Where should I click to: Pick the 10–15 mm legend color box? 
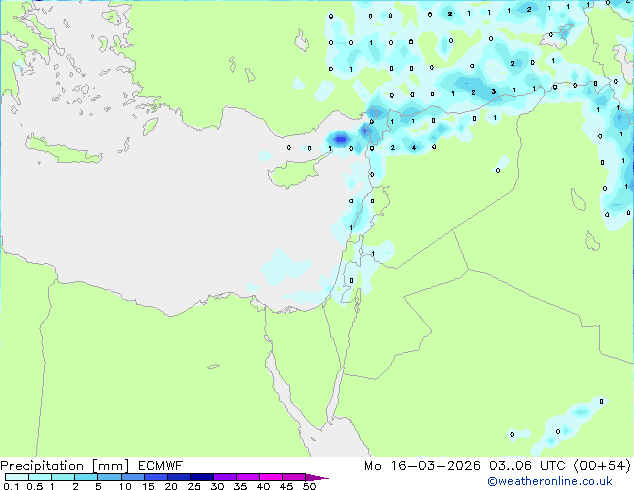coord(132,477)
